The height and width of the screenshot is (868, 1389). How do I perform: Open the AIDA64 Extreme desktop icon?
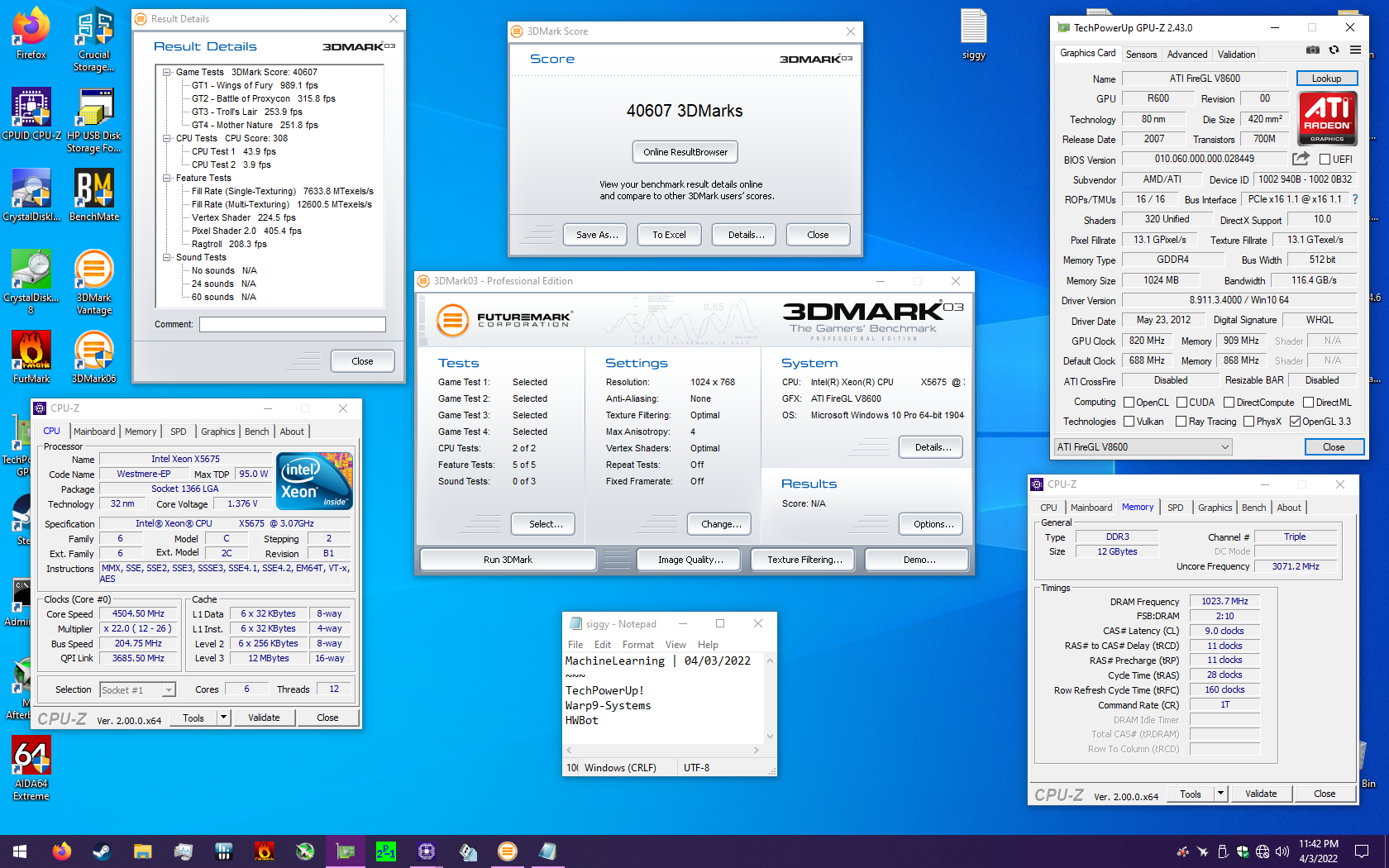click(31, 769)
